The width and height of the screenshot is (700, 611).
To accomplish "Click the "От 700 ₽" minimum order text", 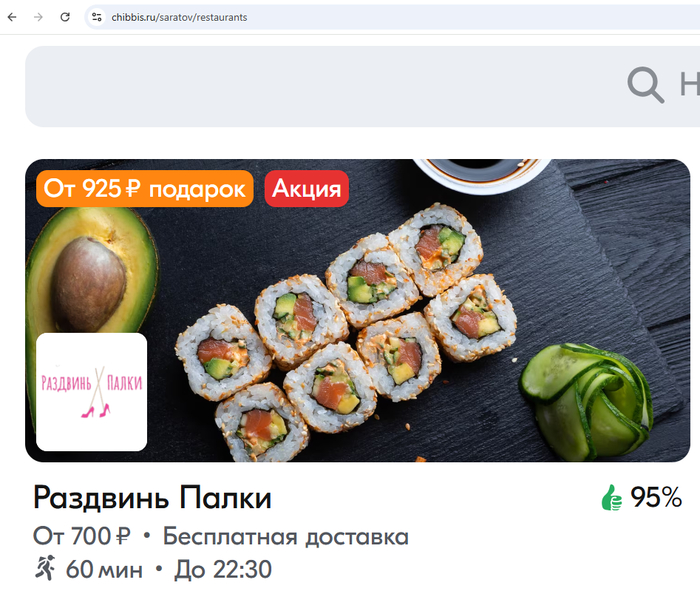I will coord(82,536).
